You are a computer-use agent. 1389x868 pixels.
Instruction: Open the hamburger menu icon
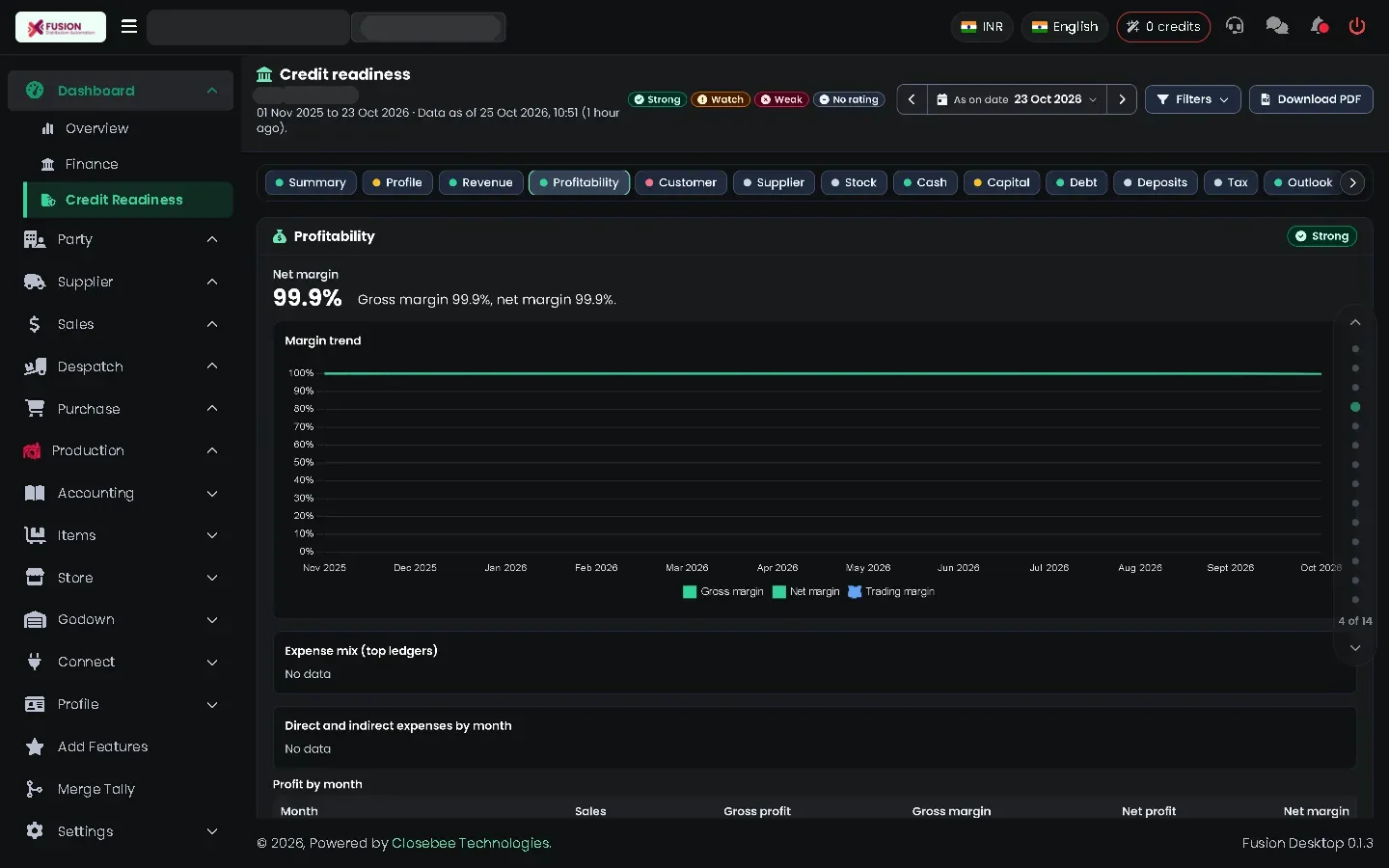click(x=129, y=26)
